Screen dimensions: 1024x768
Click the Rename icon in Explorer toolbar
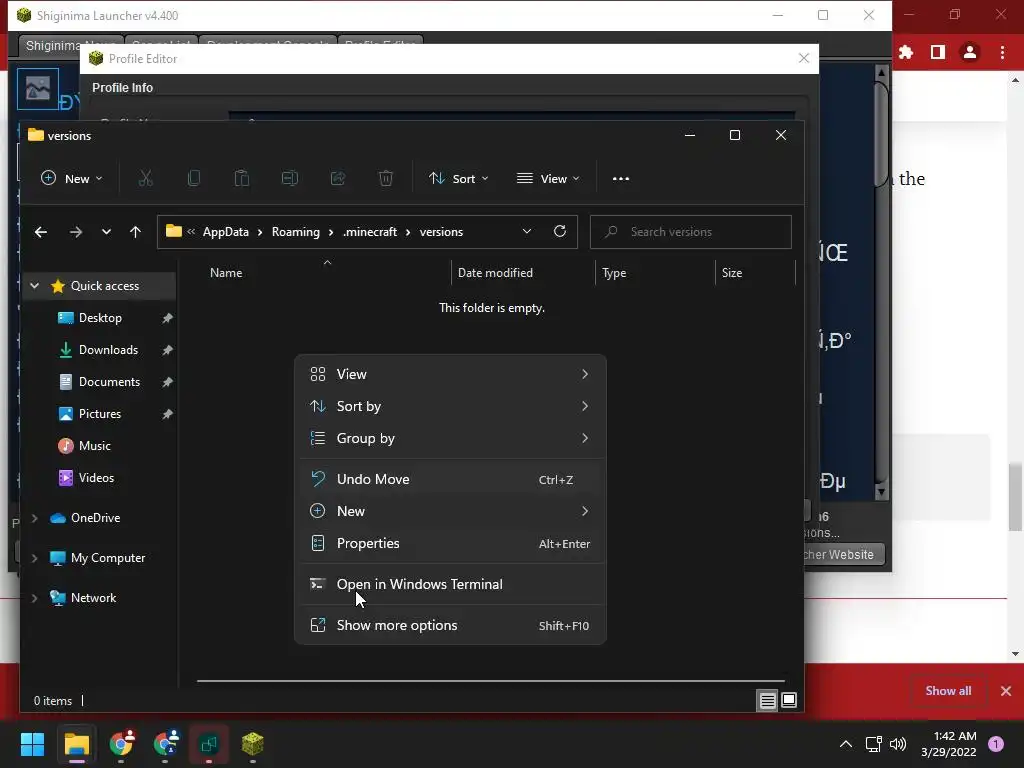[x=290, y=178]
